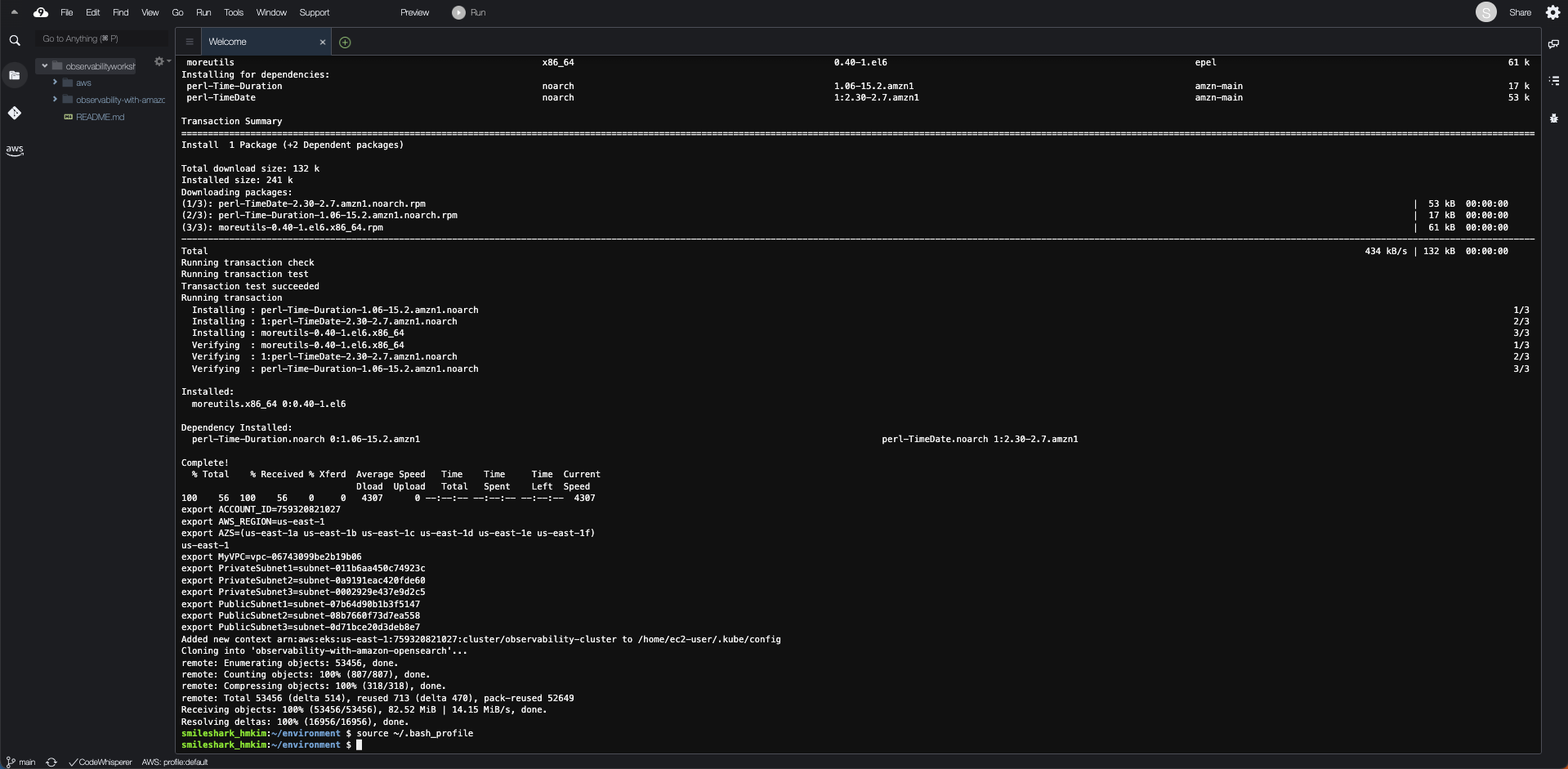Open the pane tab list menu icon
Image resolution: width=1568 pixels, height=769 pixels.
click(189, 42)
